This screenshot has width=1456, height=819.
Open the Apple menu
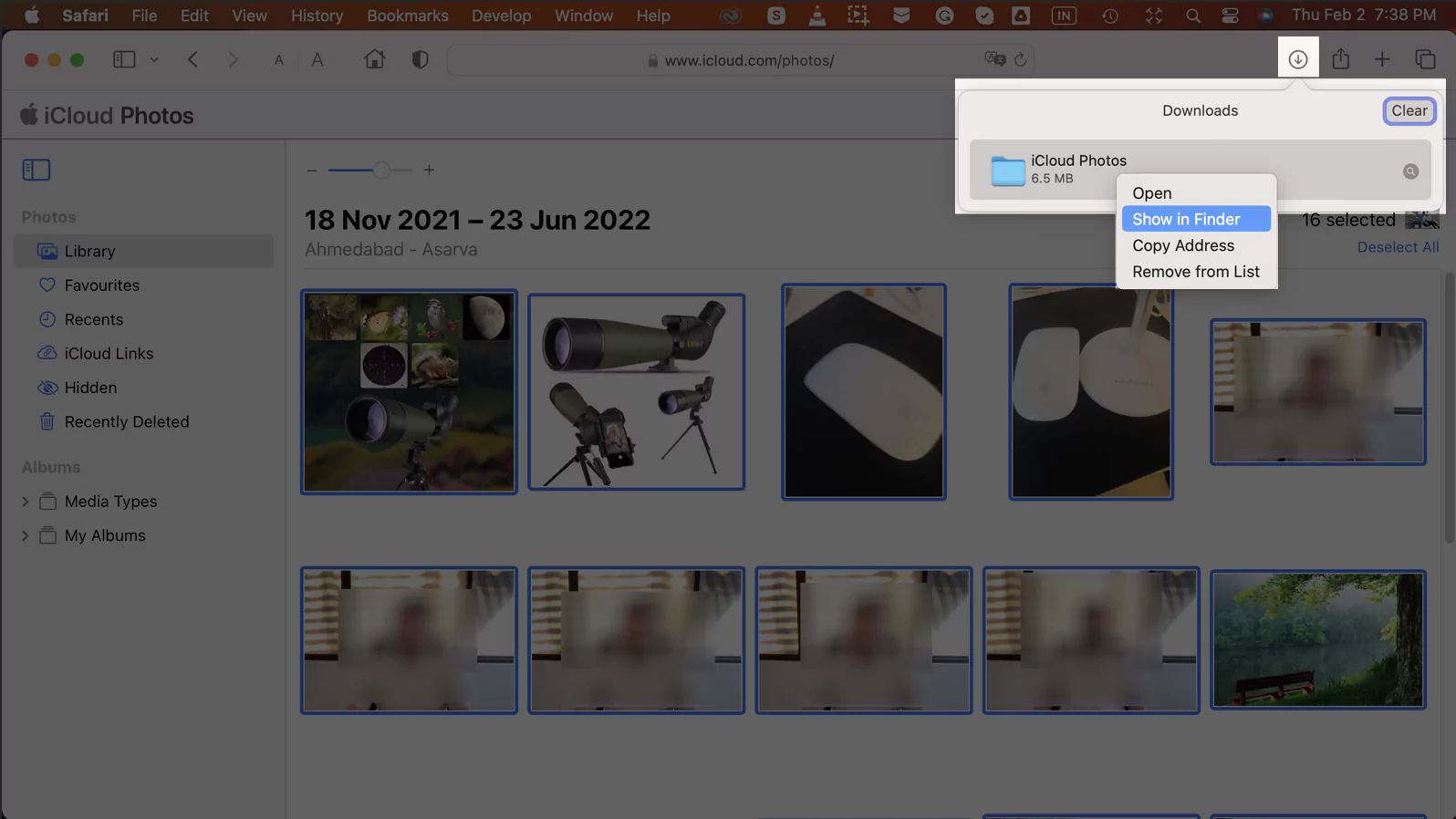point(31,16)
